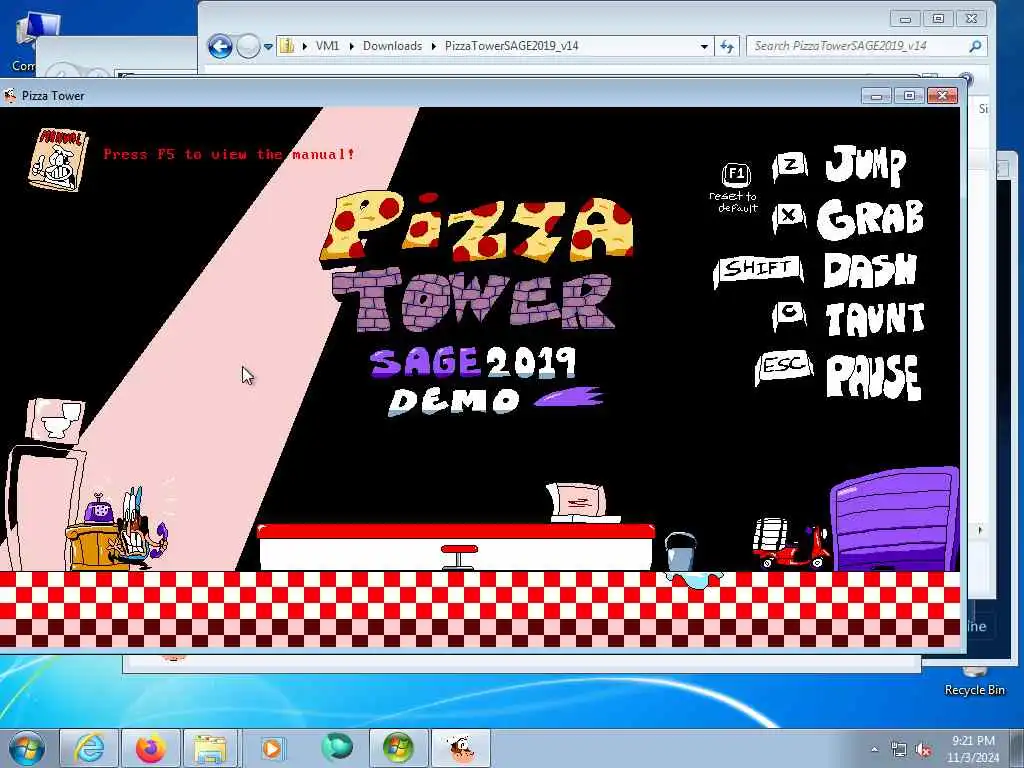Open the Windows Start menu

point(27,748)
